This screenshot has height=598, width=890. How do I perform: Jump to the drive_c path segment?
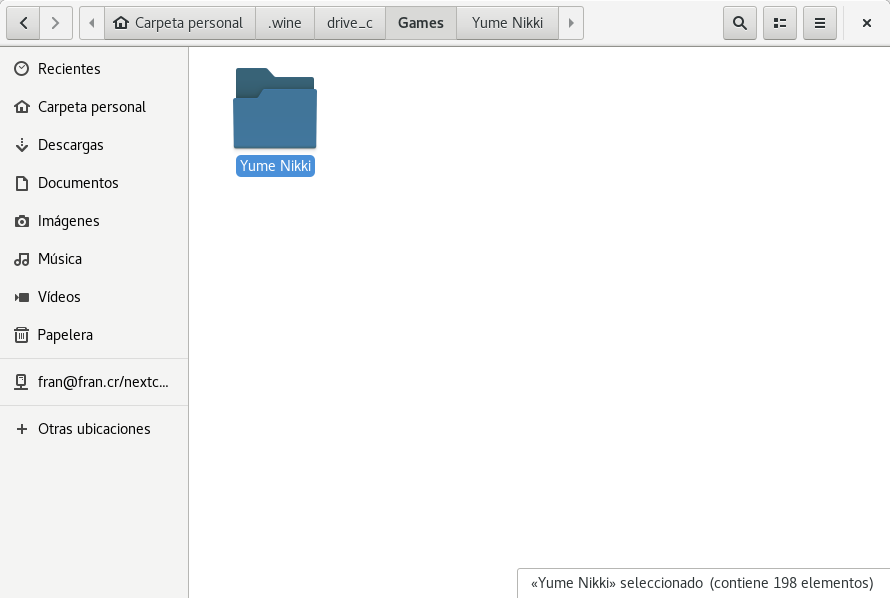click(x=350, y=23)
